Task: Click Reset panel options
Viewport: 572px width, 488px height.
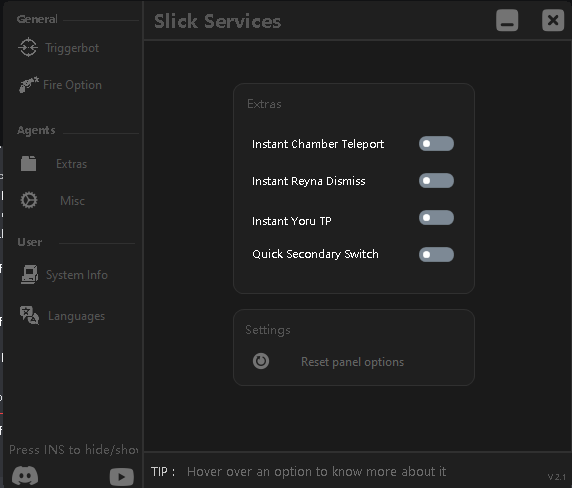Action: tap(352, 362)
